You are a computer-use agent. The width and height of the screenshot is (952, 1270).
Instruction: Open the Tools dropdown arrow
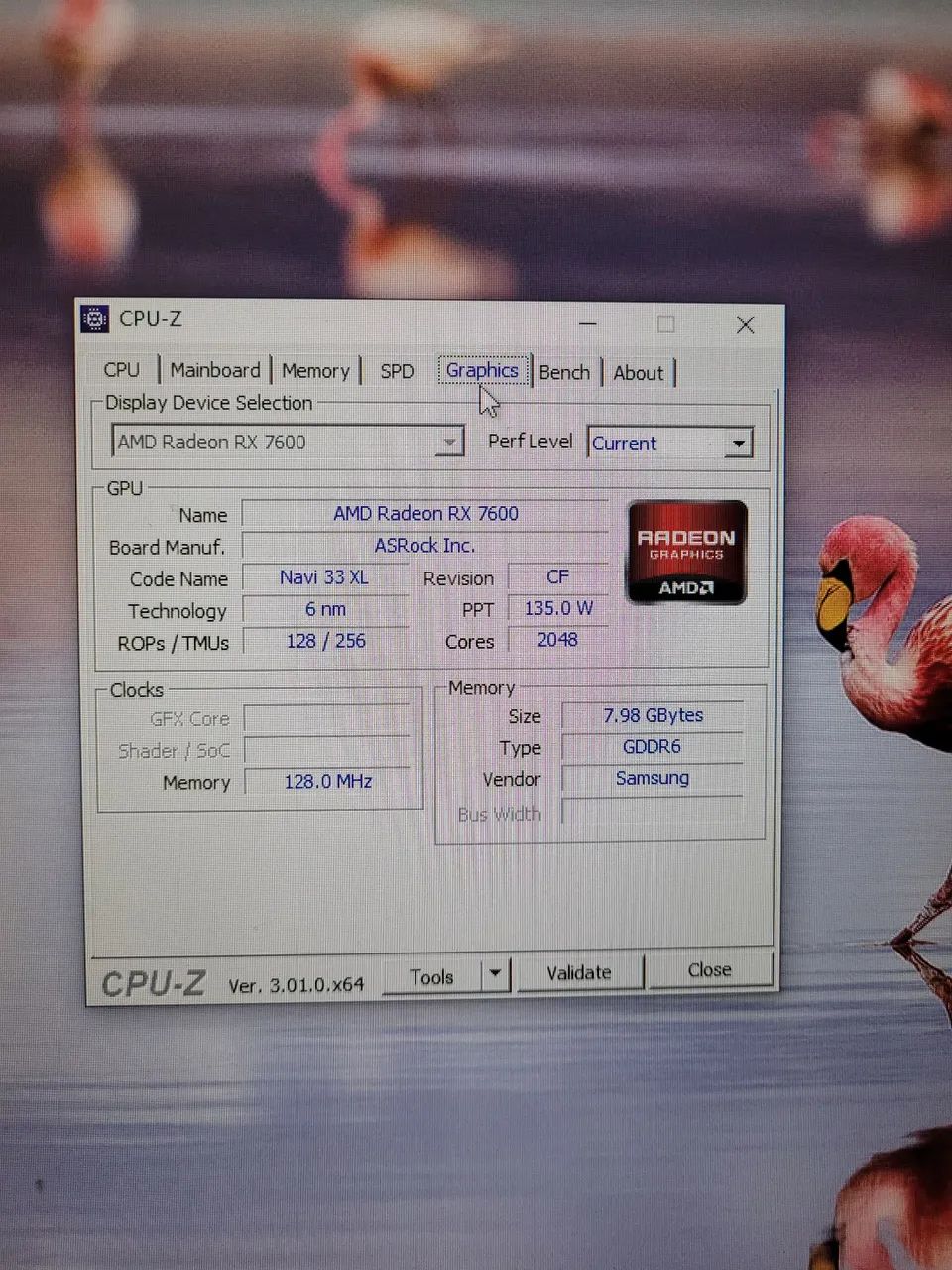pos(496,975)
